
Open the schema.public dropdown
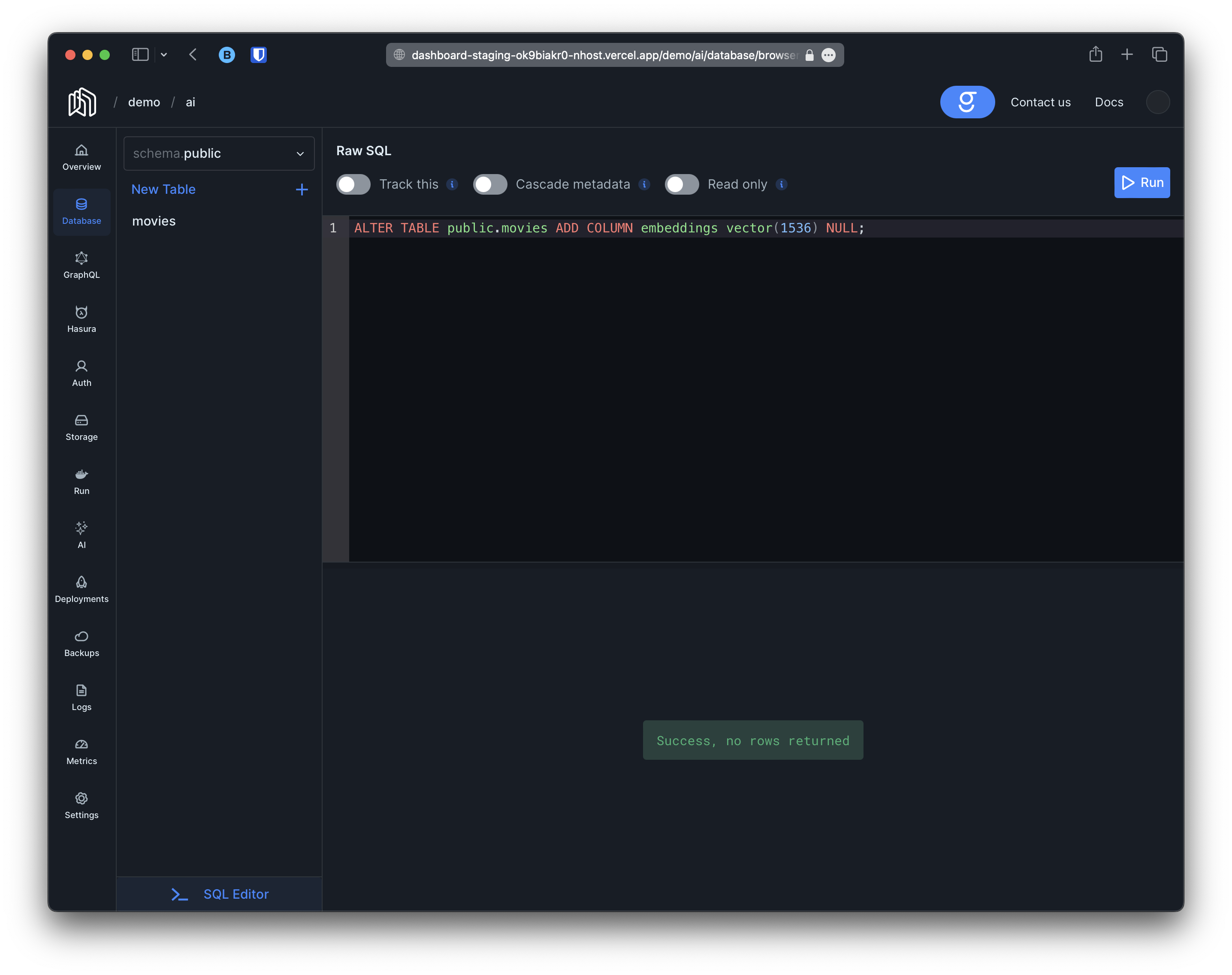click(219, 153)
